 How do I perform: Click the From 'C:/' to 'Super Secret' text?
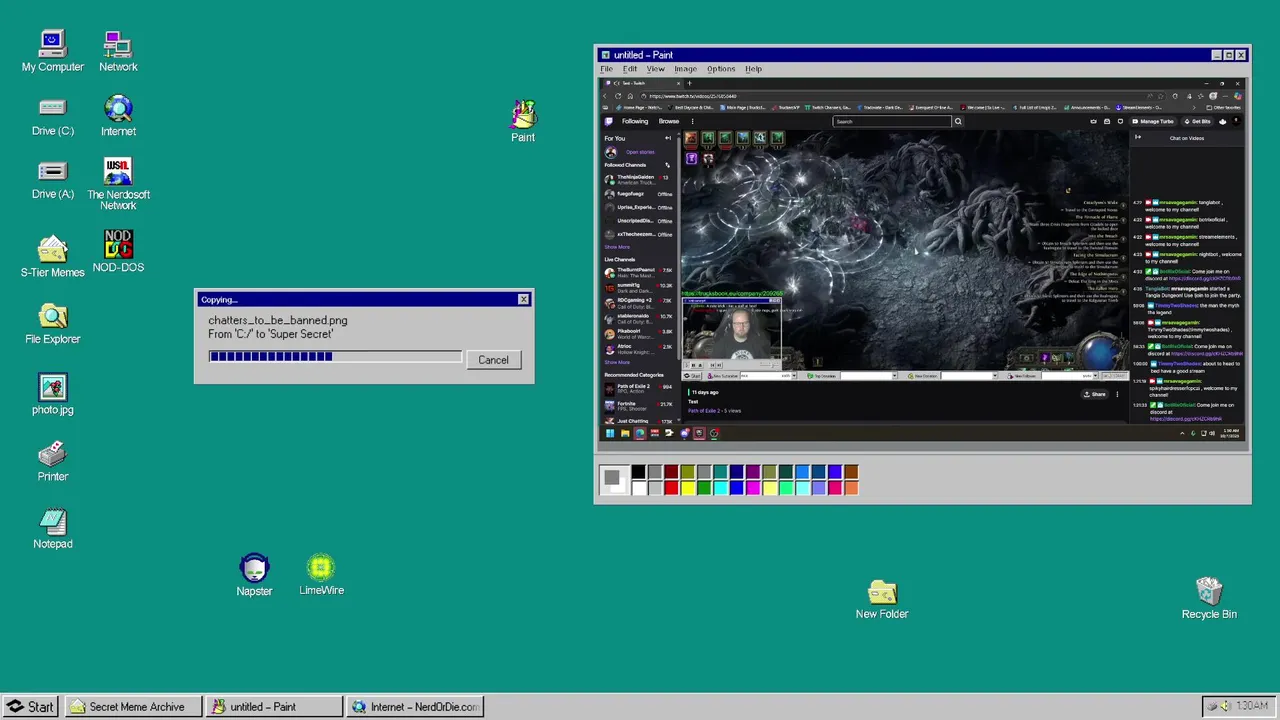pyautogui.click(x=270, y=334)
